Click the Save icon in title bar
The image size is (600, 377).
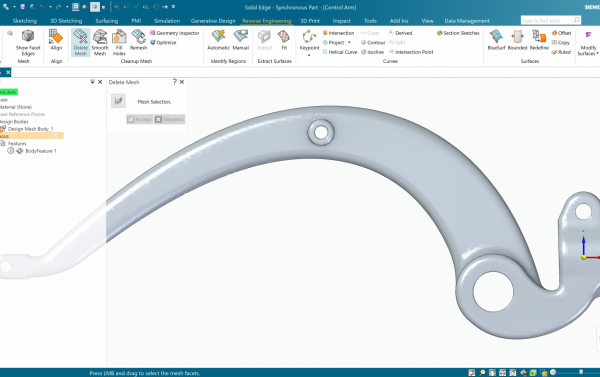(x=23, y=7)
